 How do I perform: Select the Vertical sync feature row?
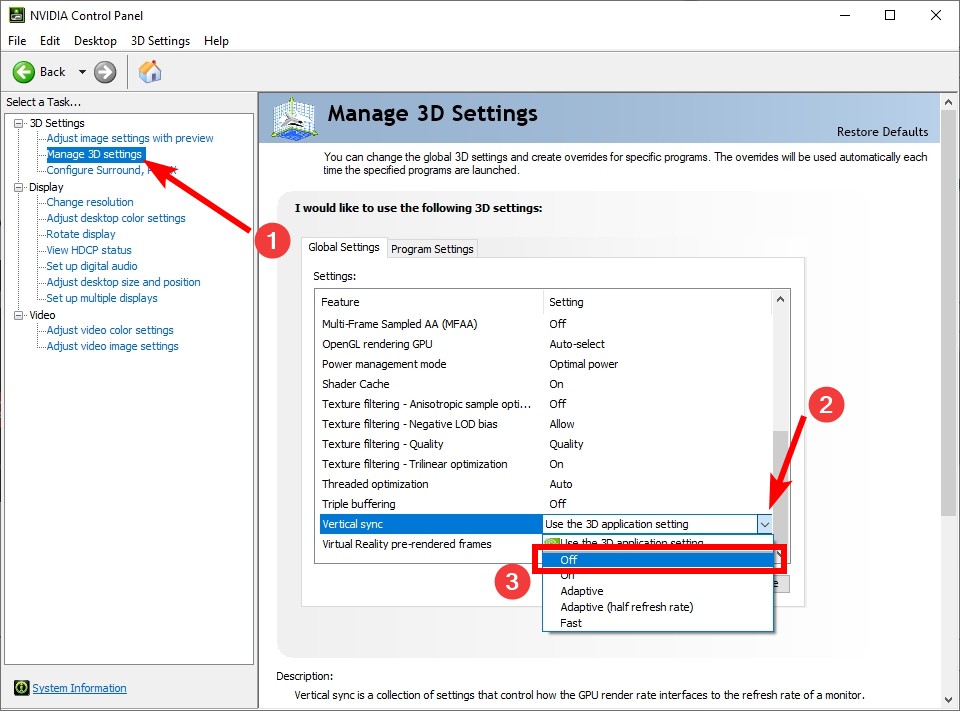tap(431, 524)
